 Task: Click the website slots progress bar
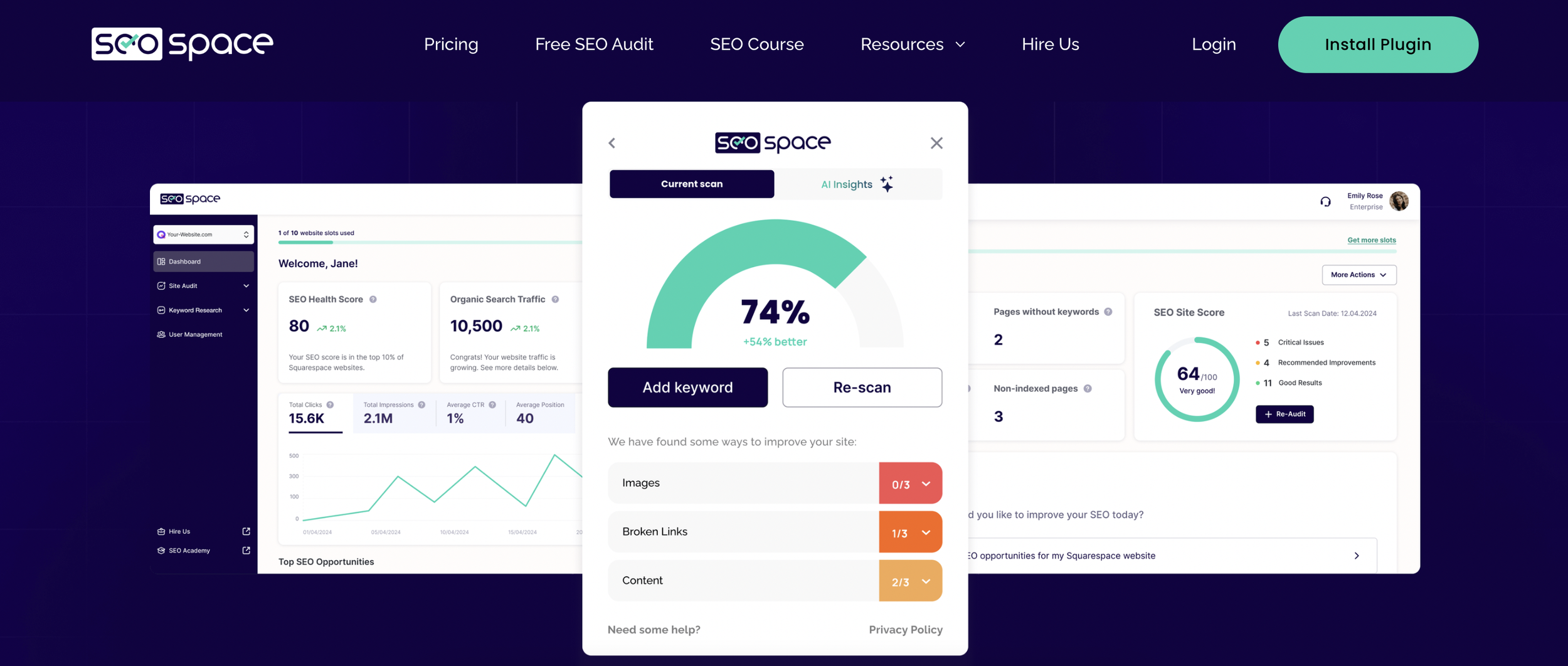tap(430, 242)
